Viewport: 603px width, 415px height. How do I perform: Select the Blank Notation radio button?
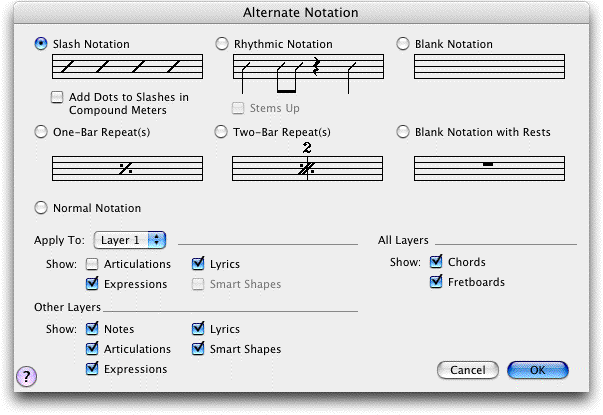point(403,43)
